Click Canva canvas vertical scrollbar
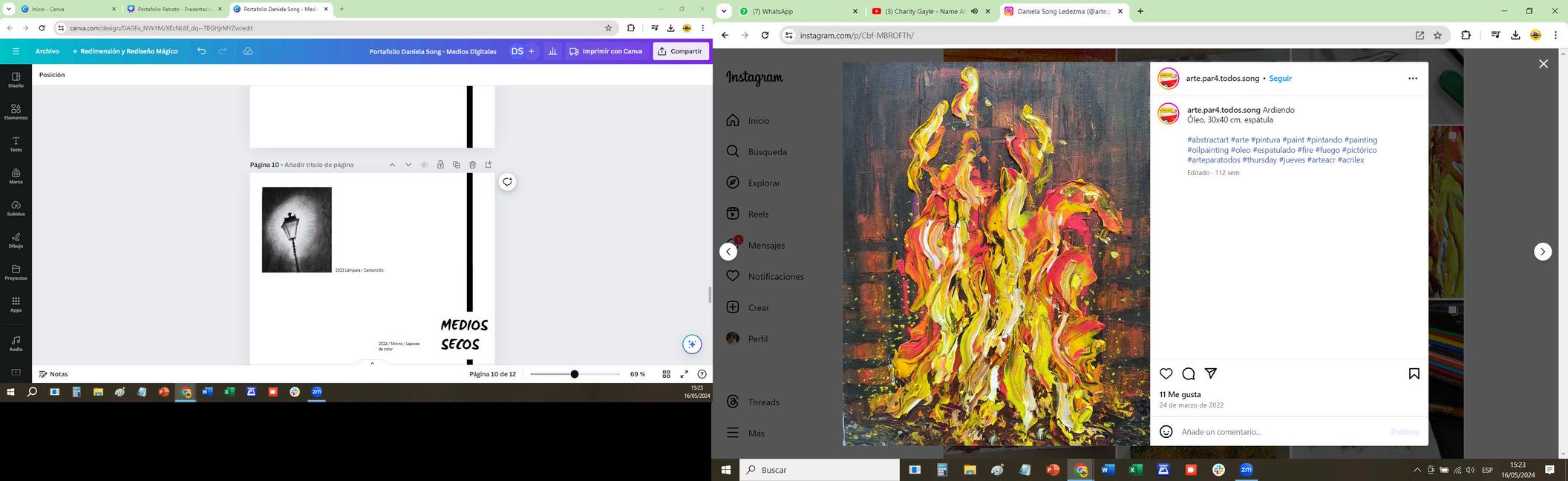This screenshot has width=1568, height=481. tap(709, 295)
